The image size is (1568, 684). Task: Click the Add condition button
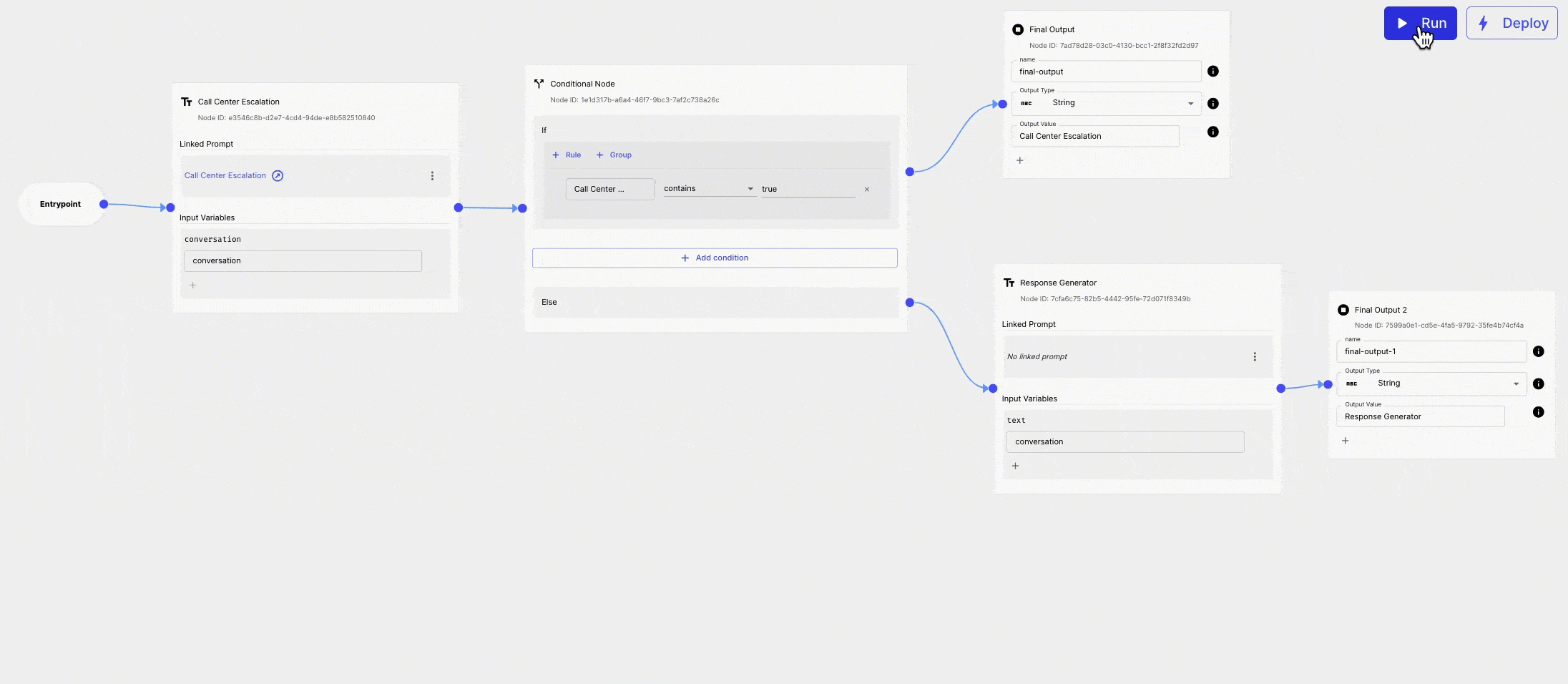[x=715, y=258]
